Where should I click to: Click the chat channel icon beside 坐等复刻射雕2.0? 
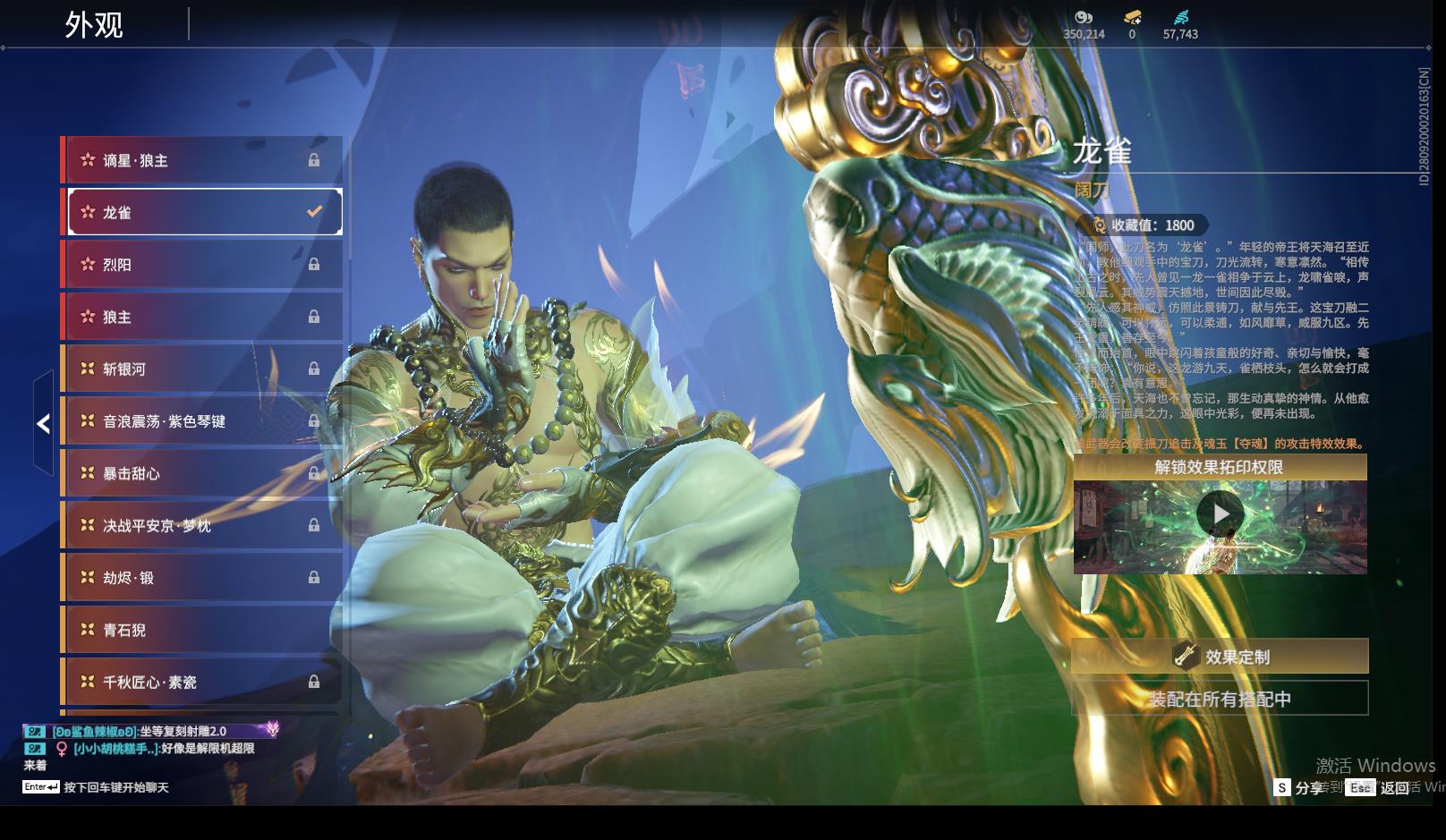35,731
